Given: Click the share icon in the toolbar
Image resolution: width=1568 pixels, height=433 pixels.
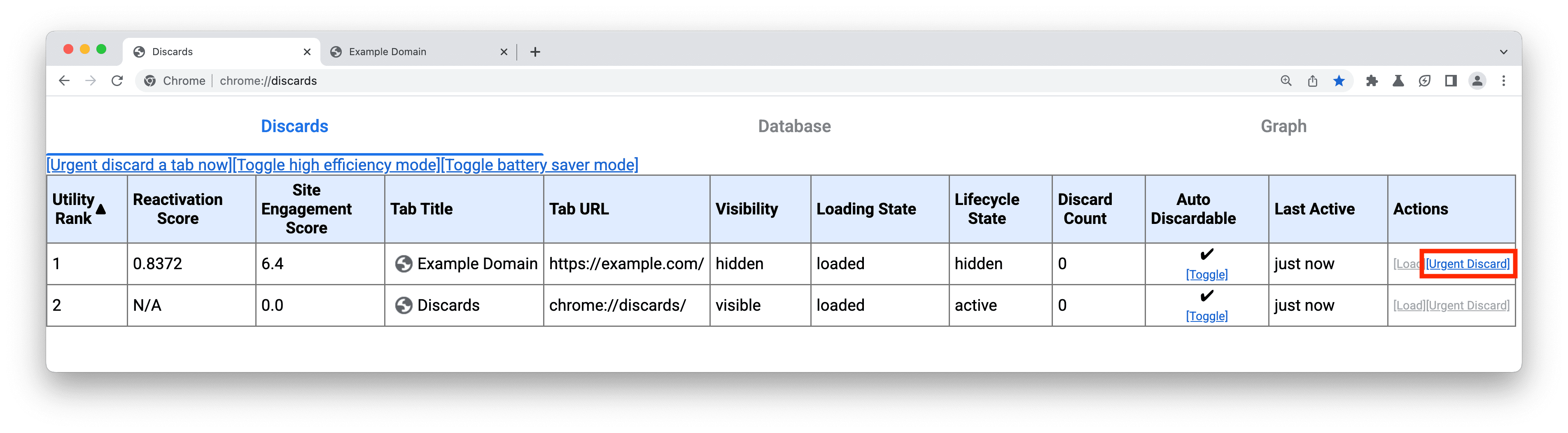Looking at the screenshot, I should tap(1312, 80).
